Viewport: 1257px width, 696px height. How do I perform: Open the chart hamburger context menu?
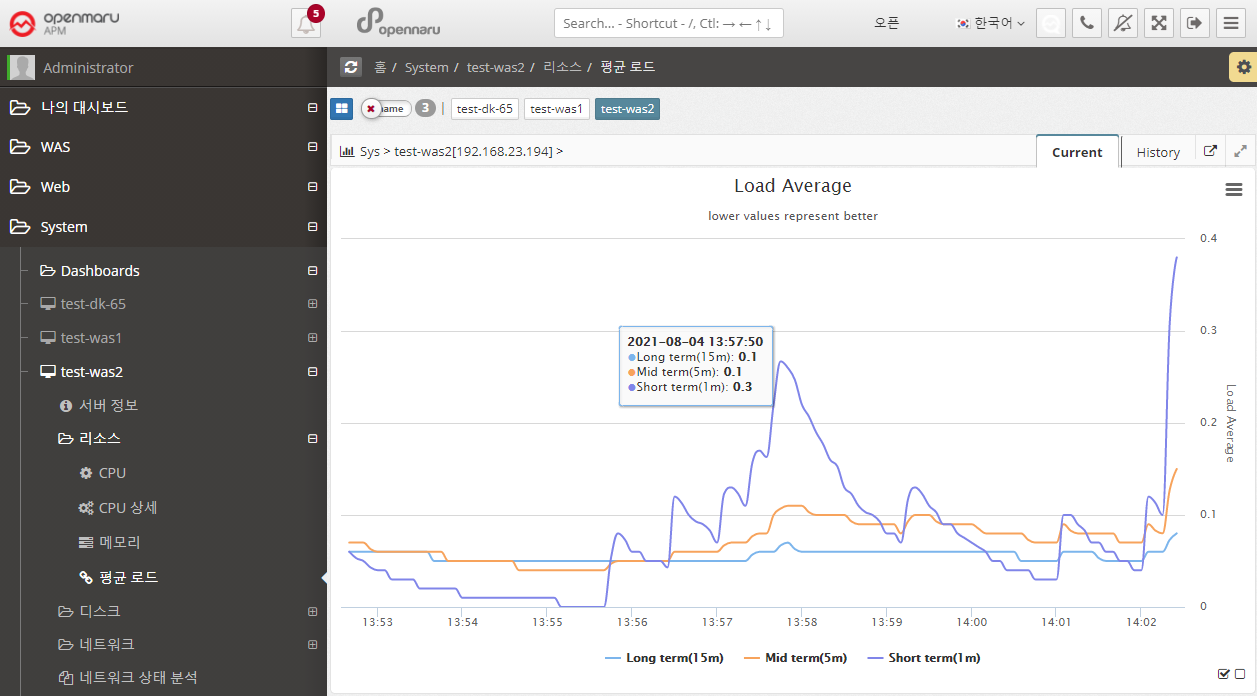[x=1233, y=189]
